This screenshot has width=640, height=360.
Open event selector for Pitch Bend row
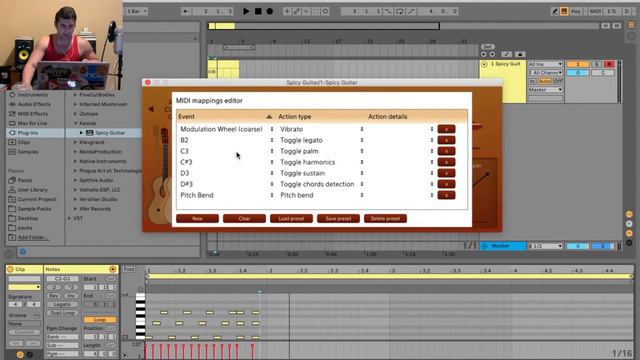[272, 195]
